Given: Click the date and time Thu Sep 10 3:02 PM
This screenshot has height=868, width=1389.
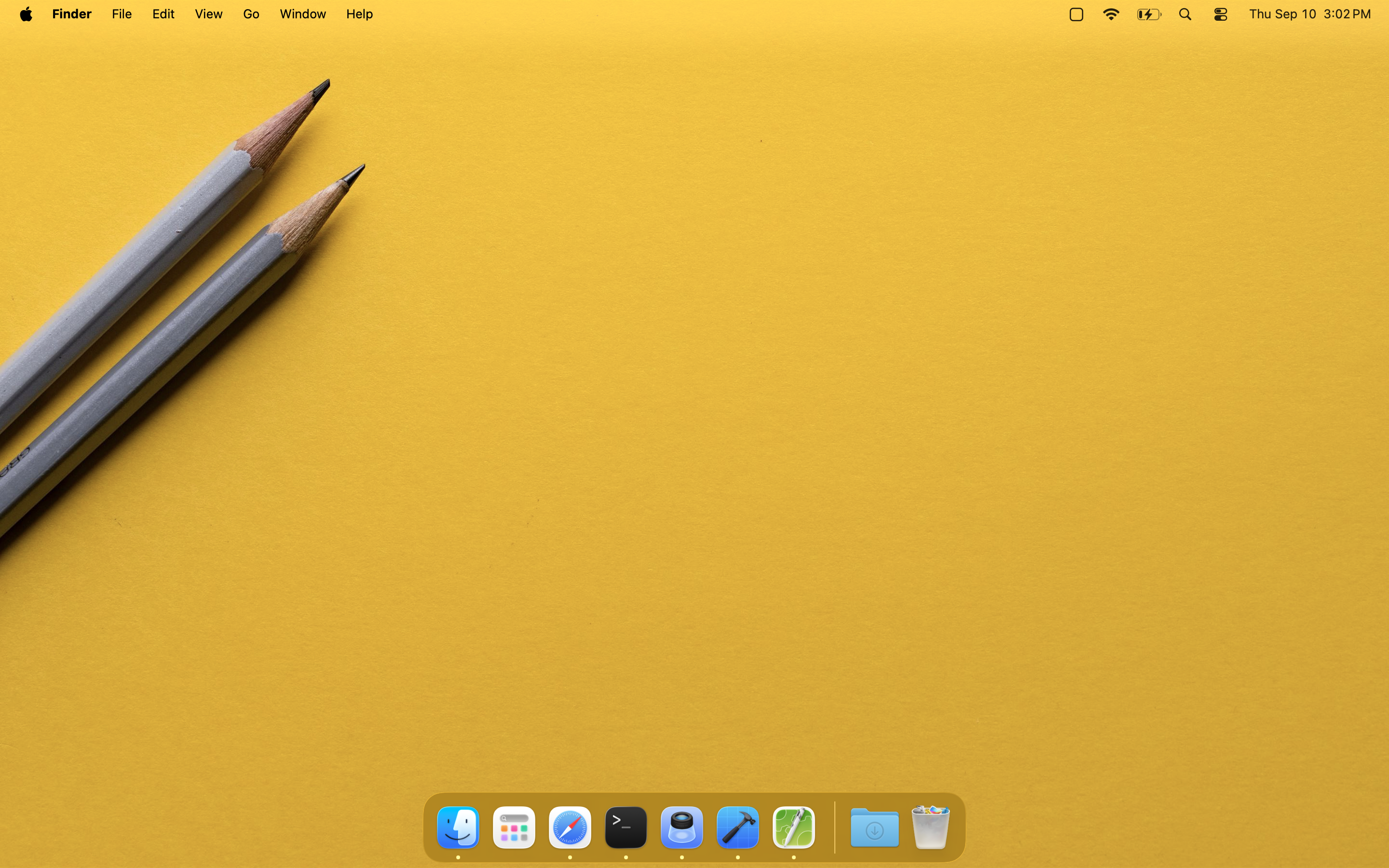Looking at the screenshot, I should pyautogui.click(x=1310, y=14).
